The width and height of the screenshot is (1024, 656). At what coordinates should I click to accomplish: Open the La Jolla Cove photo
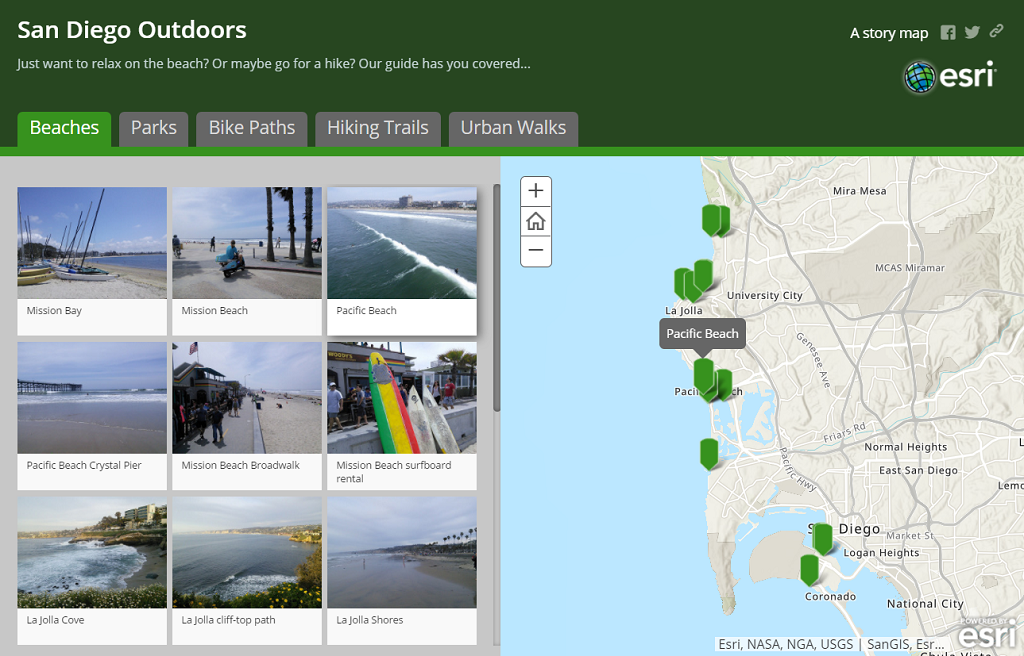(92, 553)
